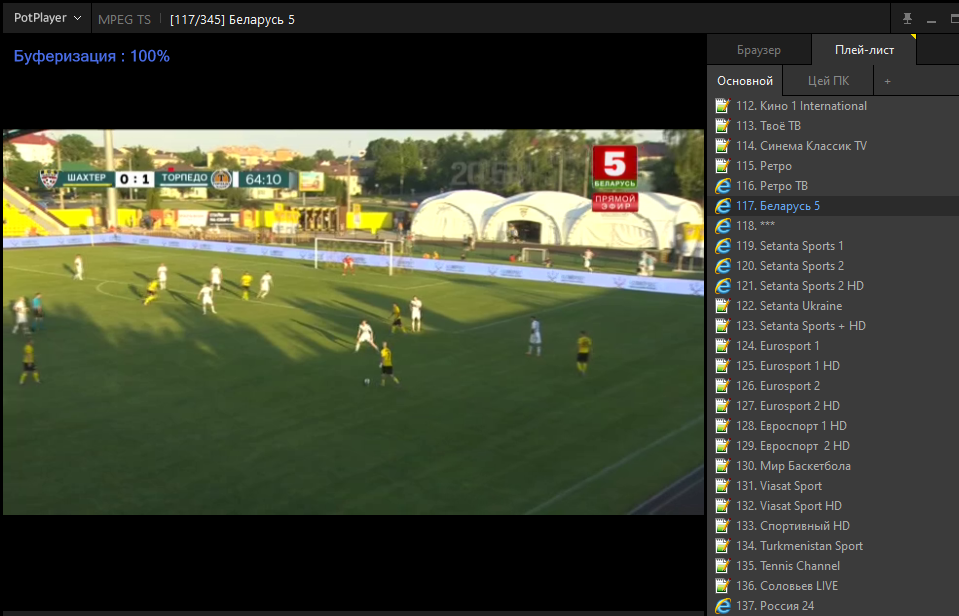This screenshot has height=616, width=959.
Task: Click the browser icon beside 118. ***
Action: [722, 226]
